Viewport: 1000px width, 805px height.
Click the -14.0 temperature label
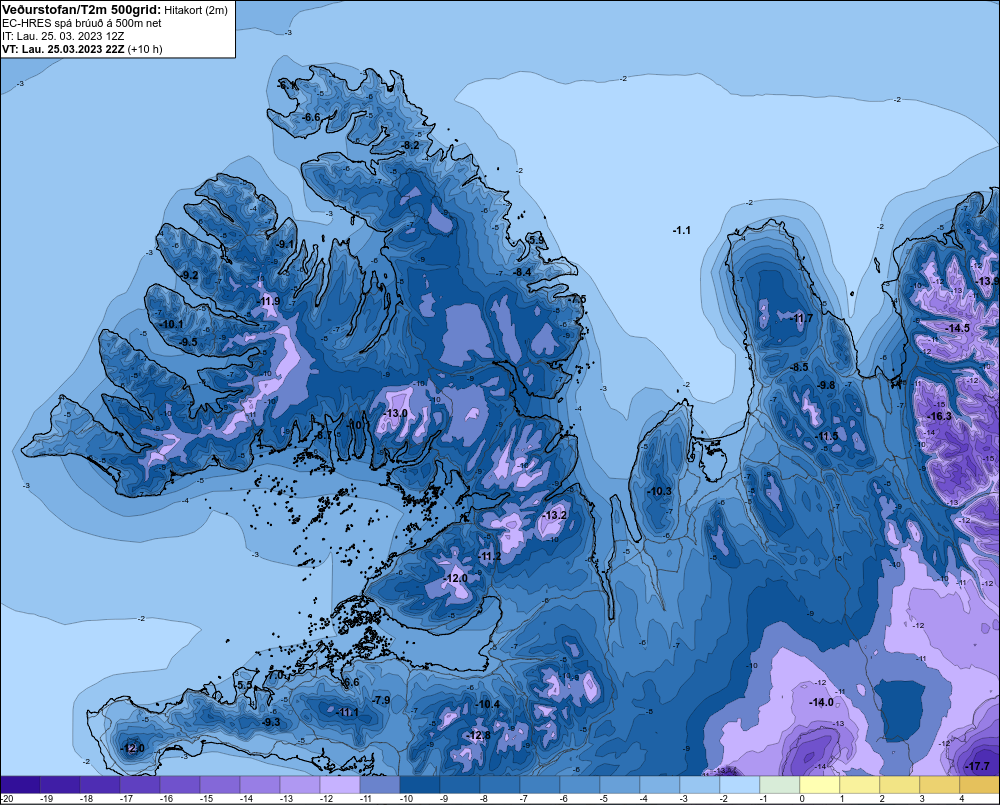coord(821,702)
